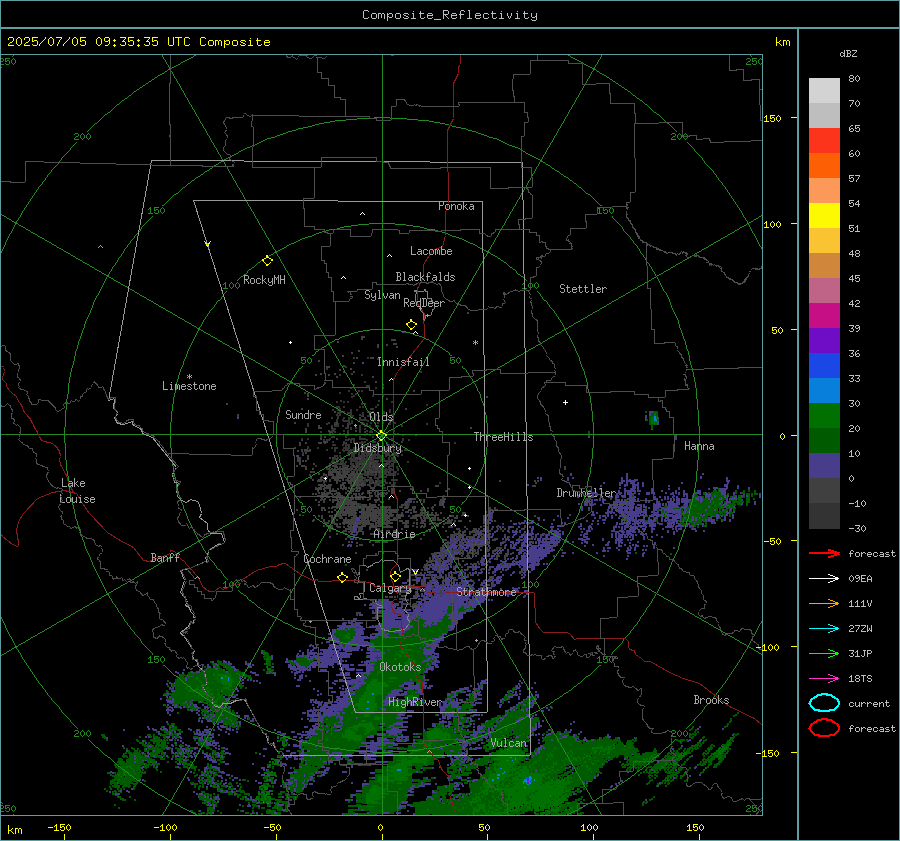Click the white plus marker west of Hanna

coord(565,402)
